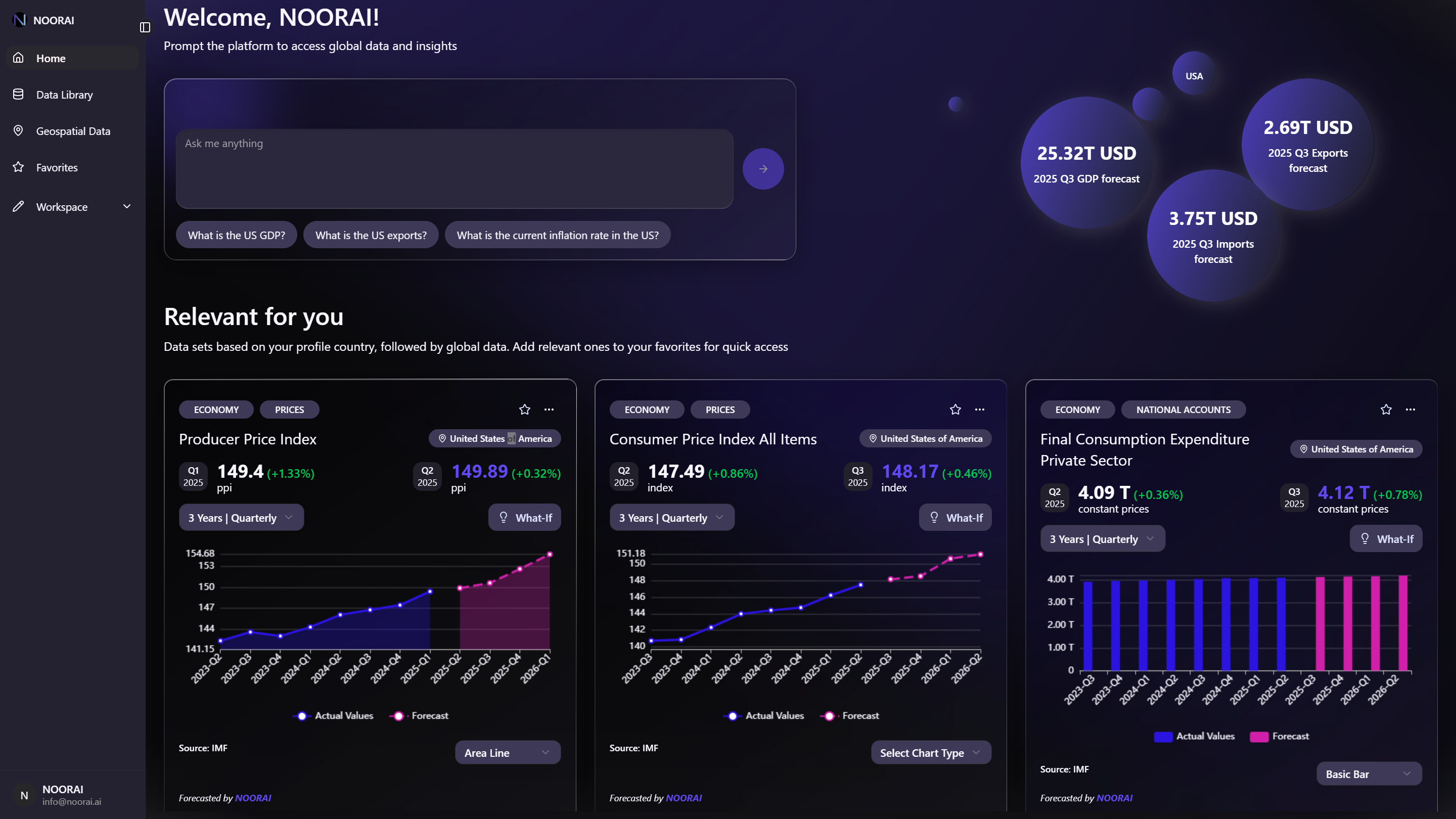
Task: Open Favorites from the sidebar
Action: tap(57, 167)
